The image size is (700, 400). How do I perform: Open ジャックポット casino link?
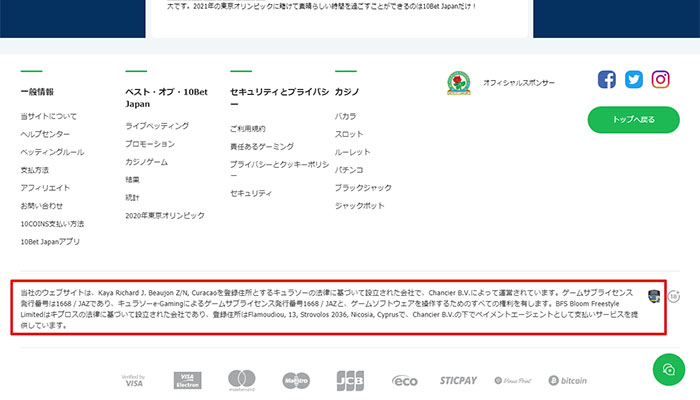coord(360,206)
